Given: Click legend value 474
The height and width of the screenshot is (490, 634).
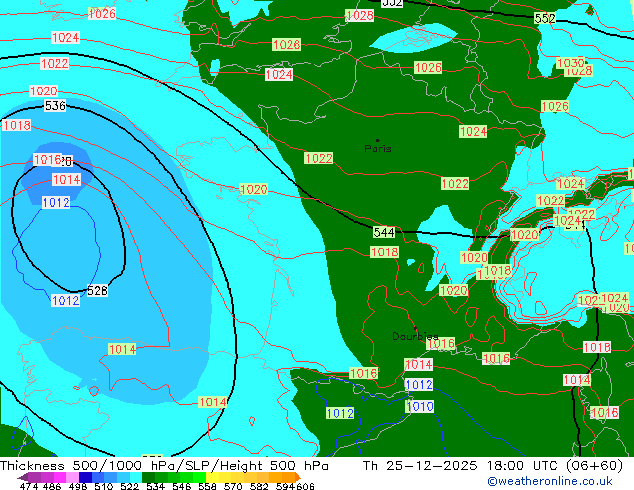Looking at the screenshot, I should 29,486.
